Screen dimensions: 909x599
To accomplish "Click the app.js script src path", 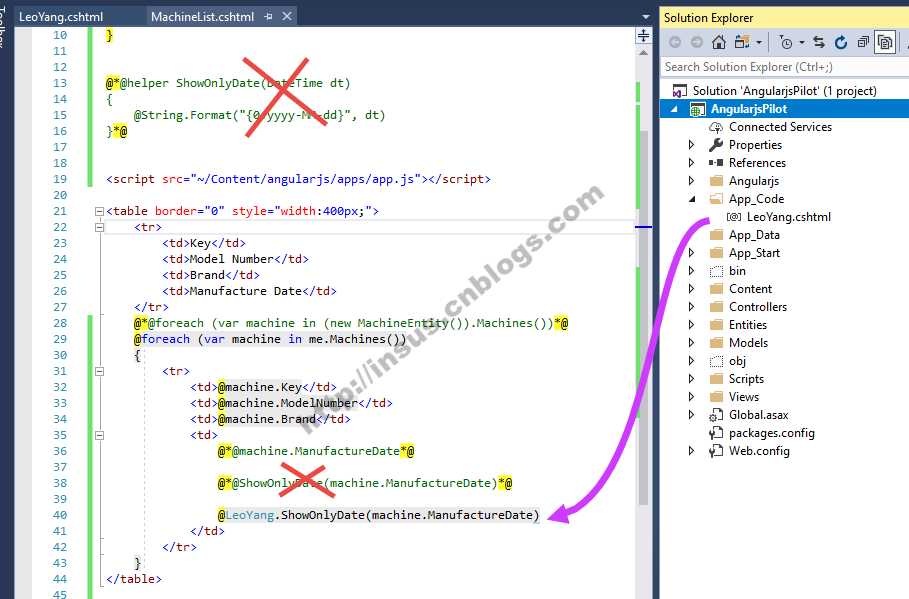I will tap(306, 179).
